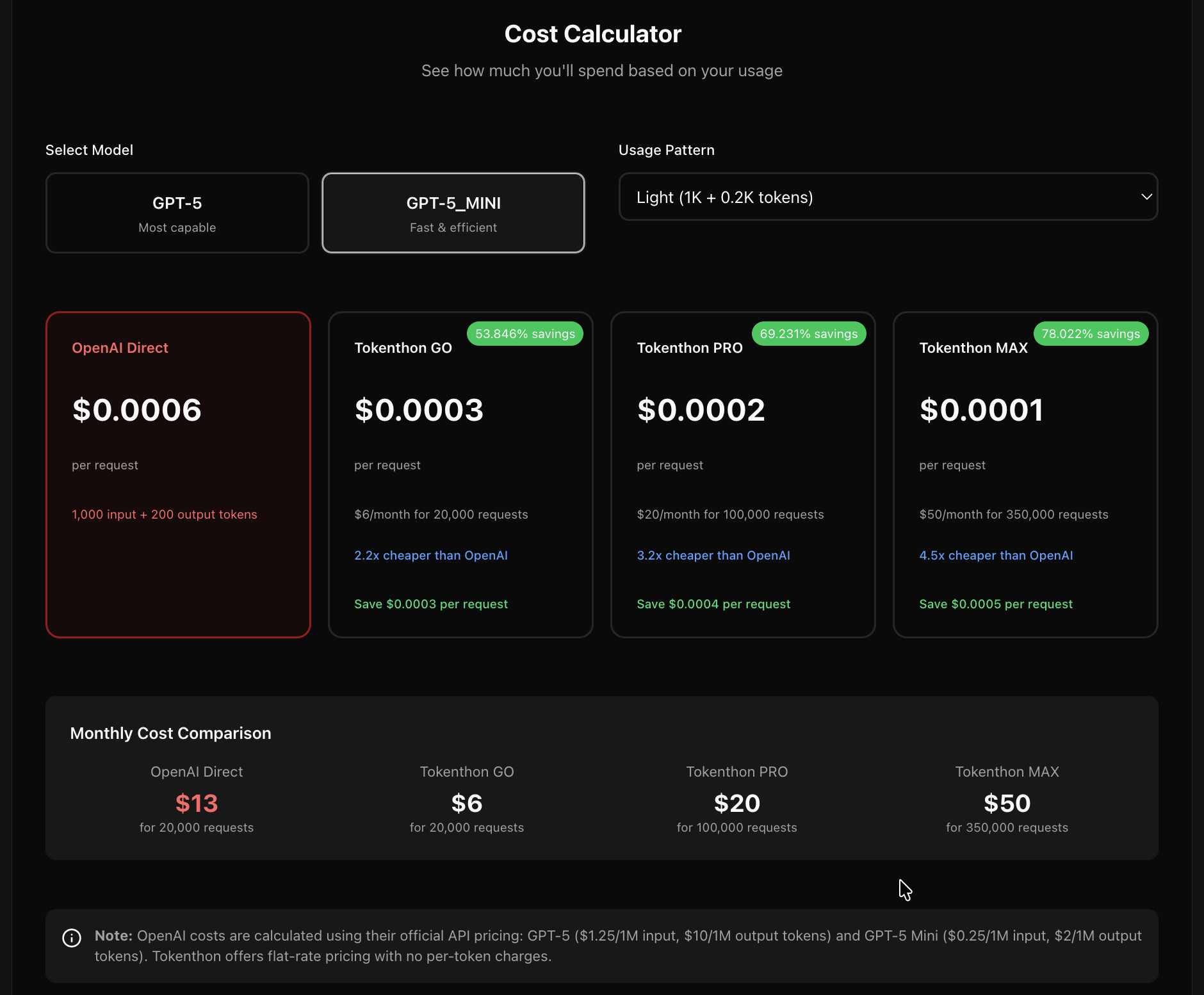Screen dimensions: 1204x995
Task: Click the 4.5x cheaper than OpenAI link
Action: 996,555
